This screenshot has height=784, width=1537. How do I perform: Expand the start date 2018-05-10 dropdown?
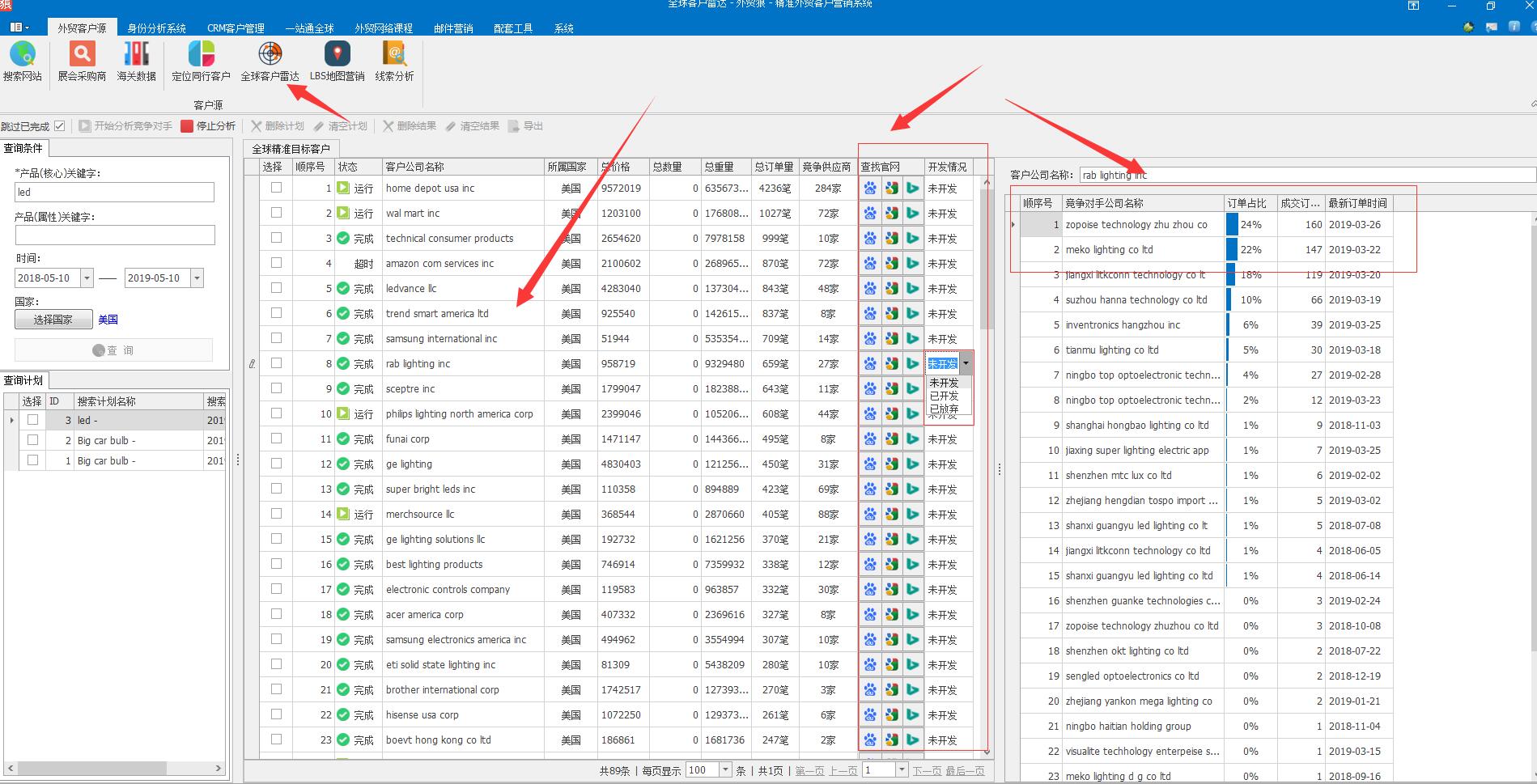click(x=87, y=278)
